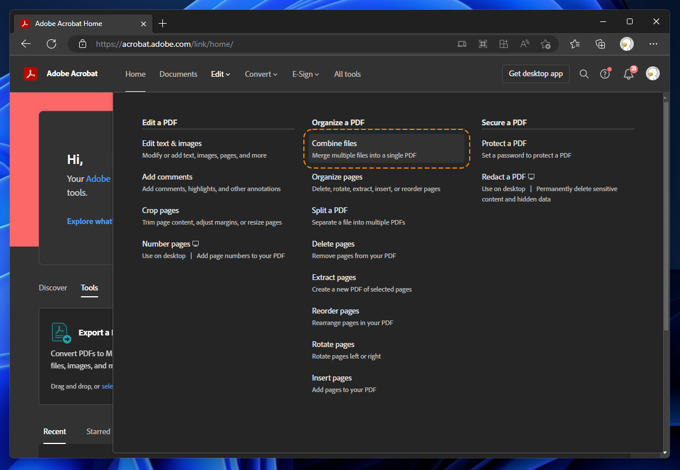Click the Adobe Acrobat logo icon
This screenshot has height=470, width=680.
point(31,74)
